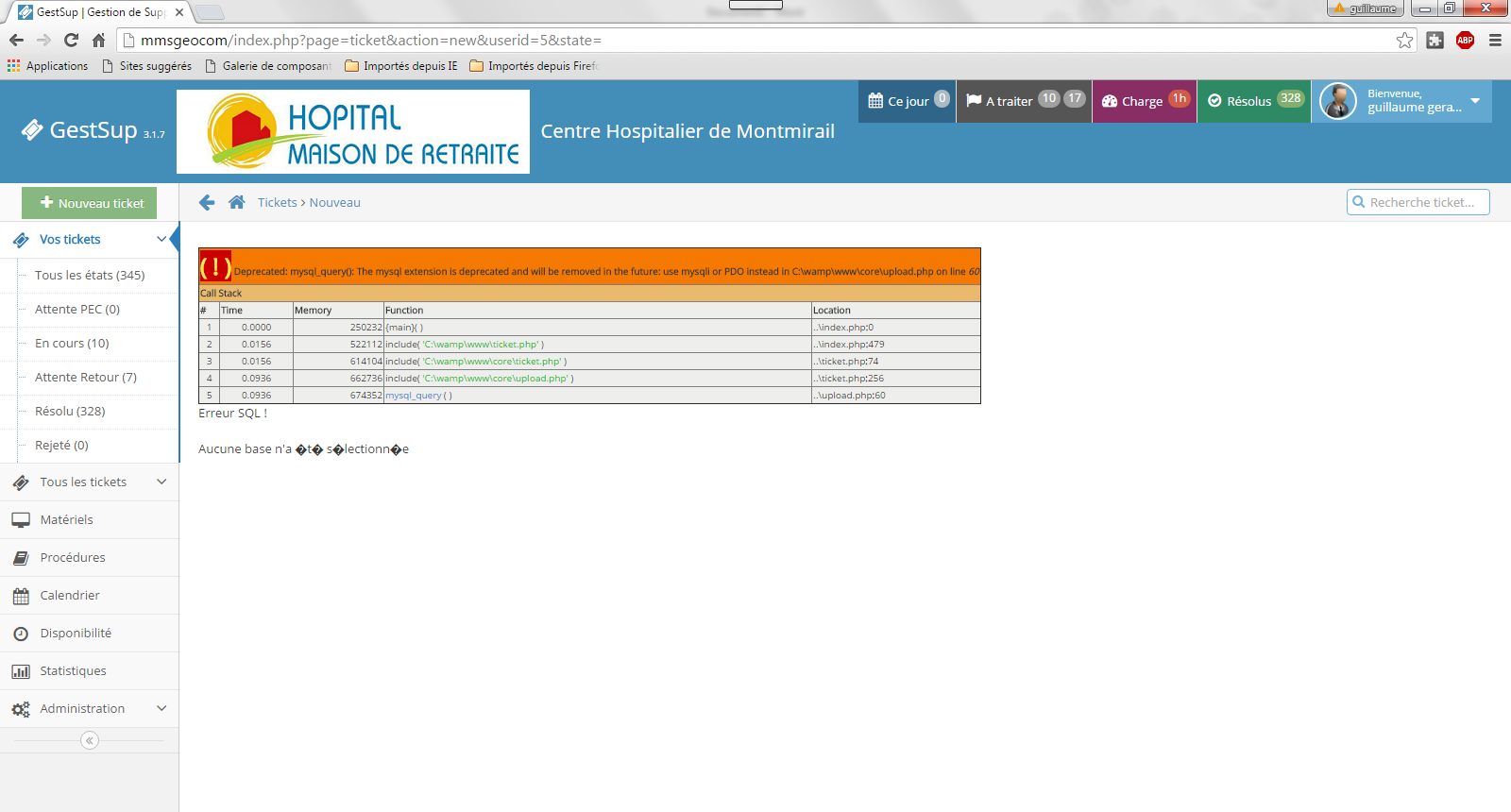Close the GestSup browser tab
Image resolution: width=1511 pixels, height=812 pixels.
(179, 12)
